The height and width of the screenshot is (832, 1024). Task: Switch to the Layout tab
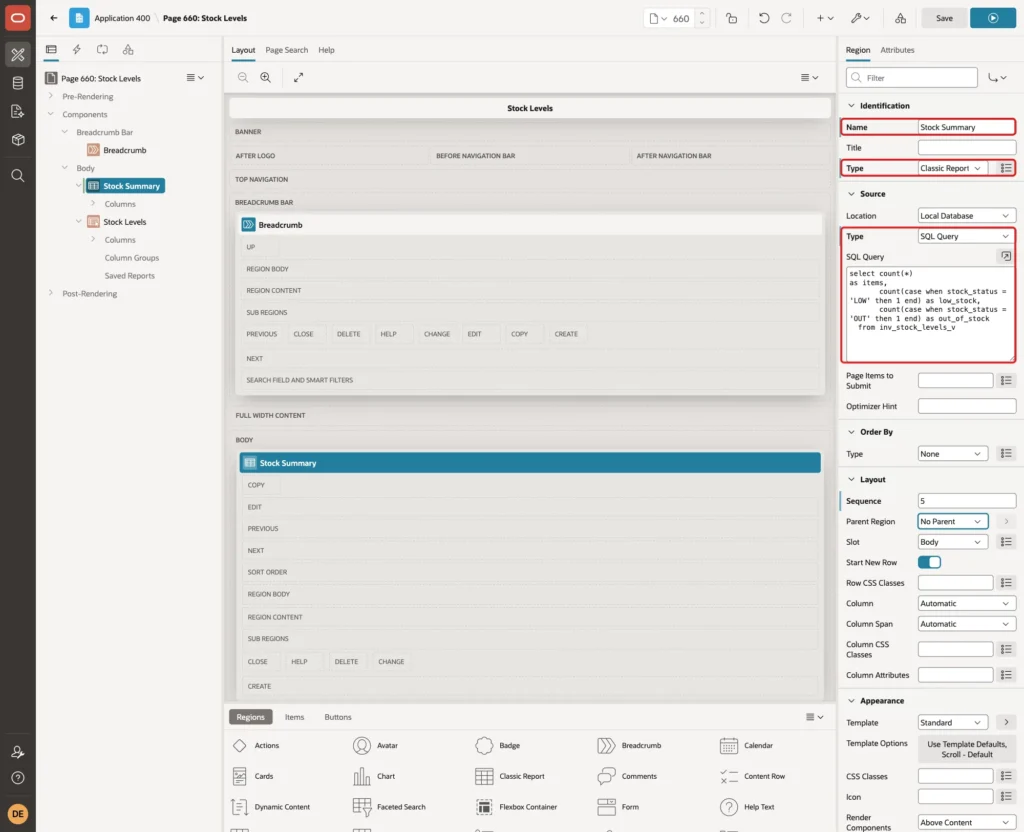click(x=243, y=50)
